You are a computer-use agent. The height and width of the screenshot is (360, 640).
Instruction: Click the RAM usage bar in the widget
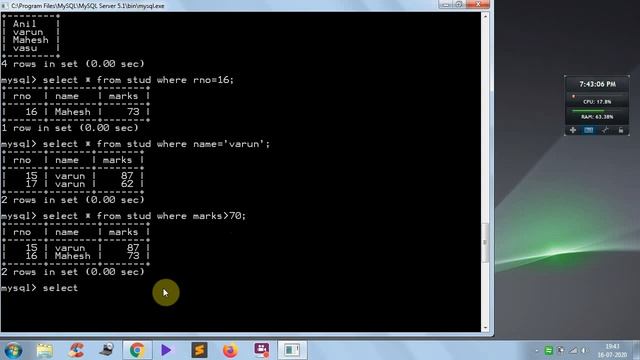[x=597, y=110]
